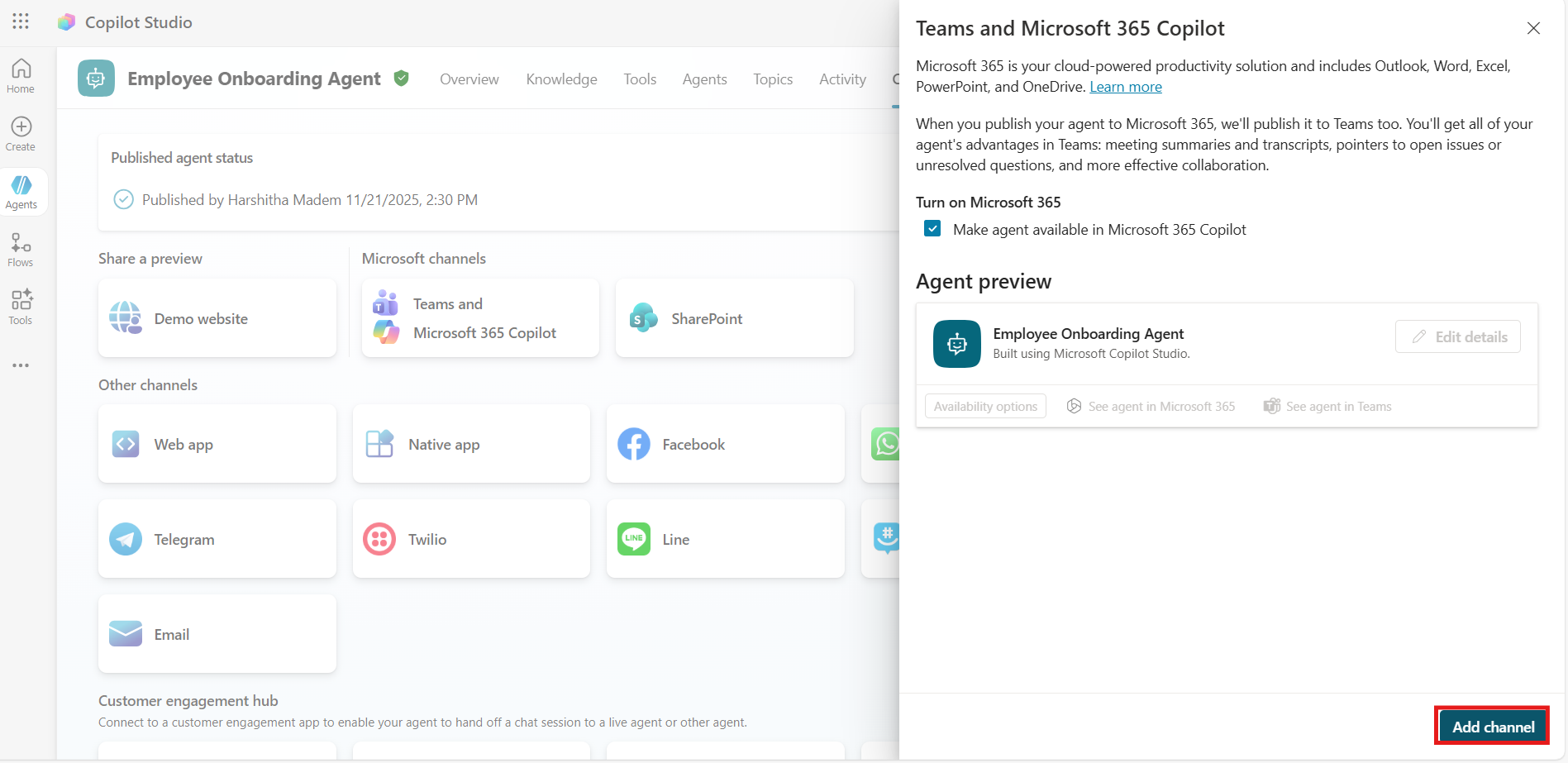Uncheck Make agent available in Microsoft 365 Copilot
1568x763 pixels.
[x=932, y=229]
